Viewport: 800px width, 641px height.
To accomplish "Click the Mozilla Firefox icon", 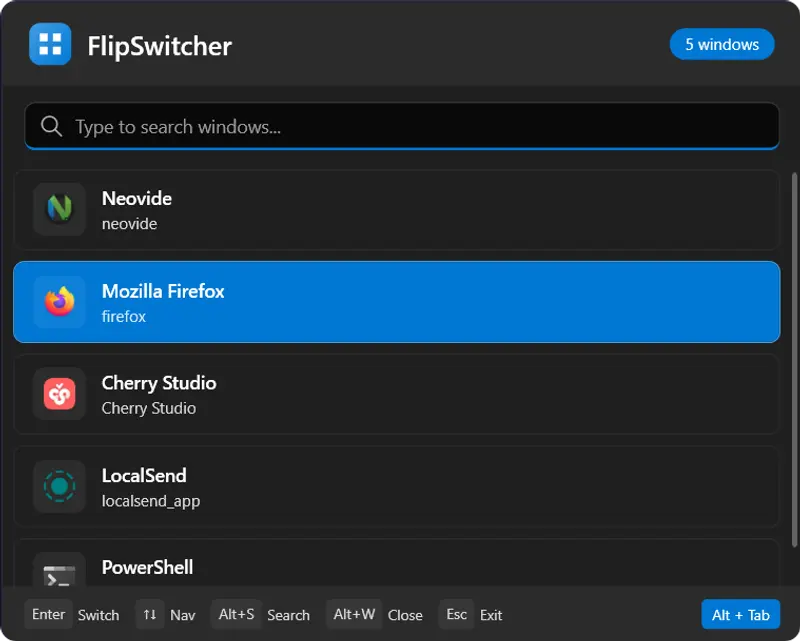I will [x=59, y=302].
